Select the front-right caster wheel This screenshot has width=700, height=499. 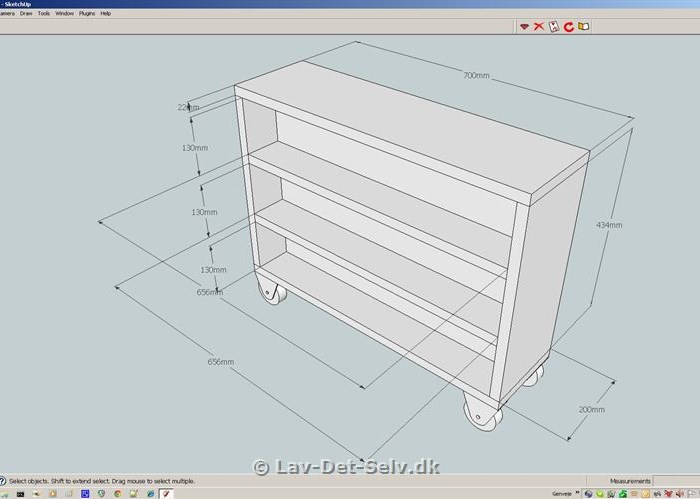[x=483, y=412]
